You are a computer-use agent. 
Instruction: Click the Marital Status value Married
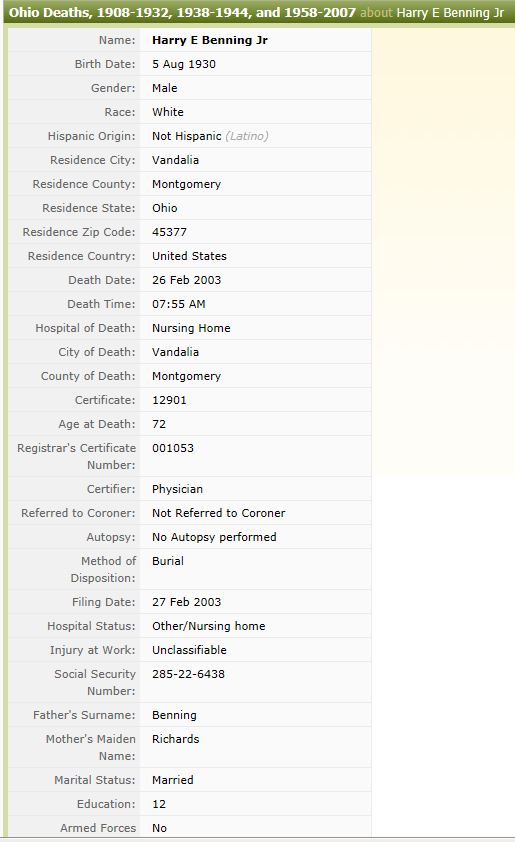172,780
